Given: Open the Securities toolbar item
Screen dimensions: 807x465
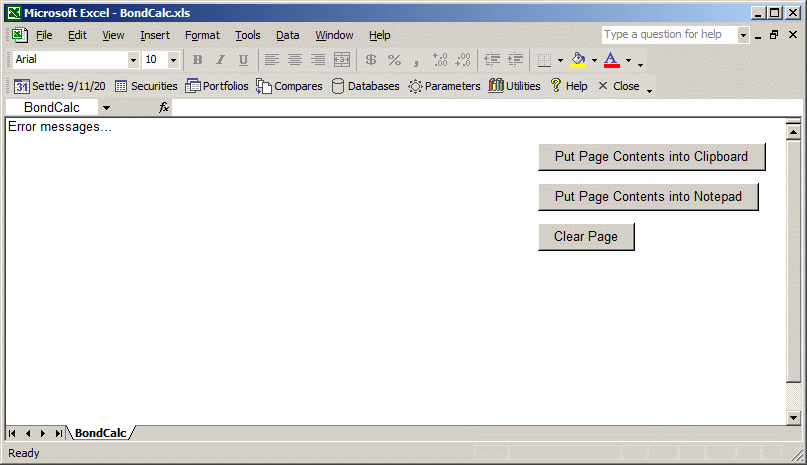Looking at the screenshot, I should coord(146,86).
